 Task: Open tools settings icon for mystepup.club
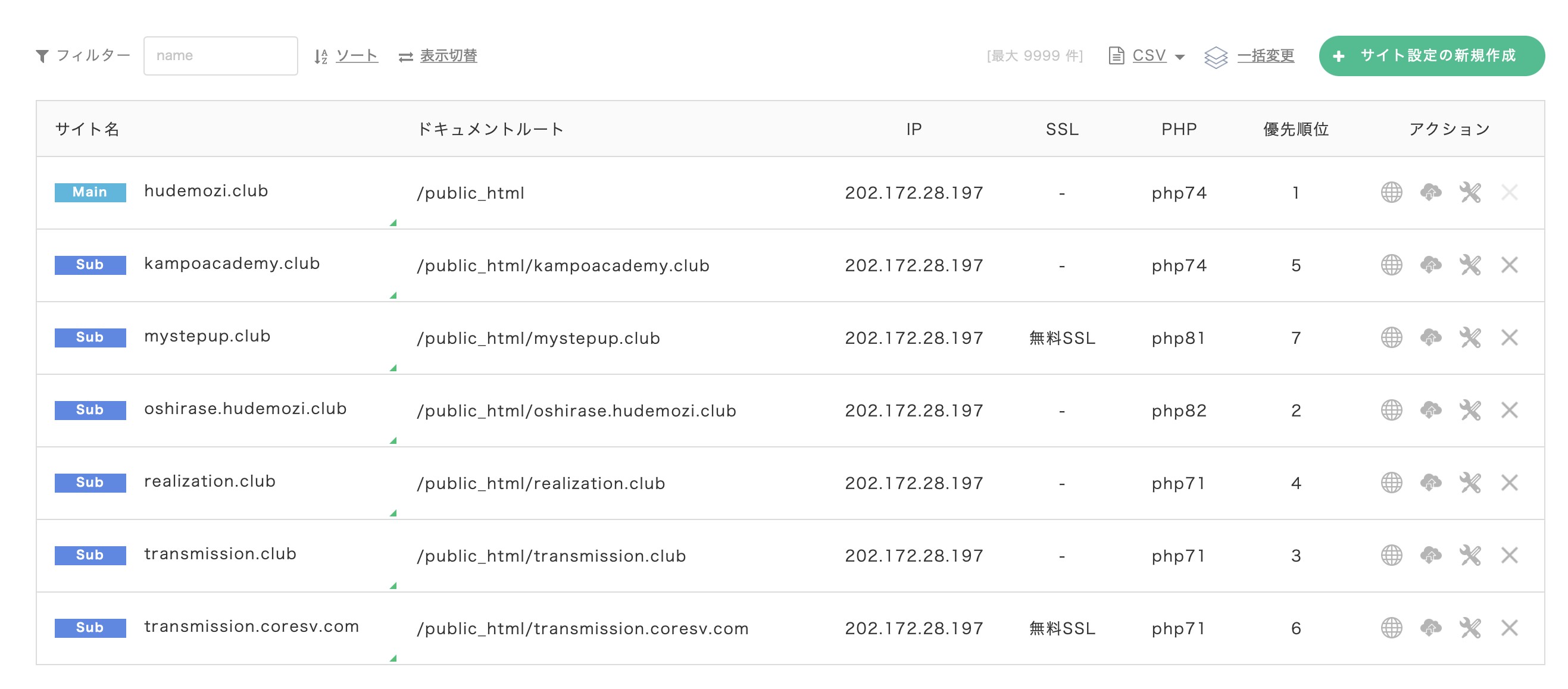1470,337
